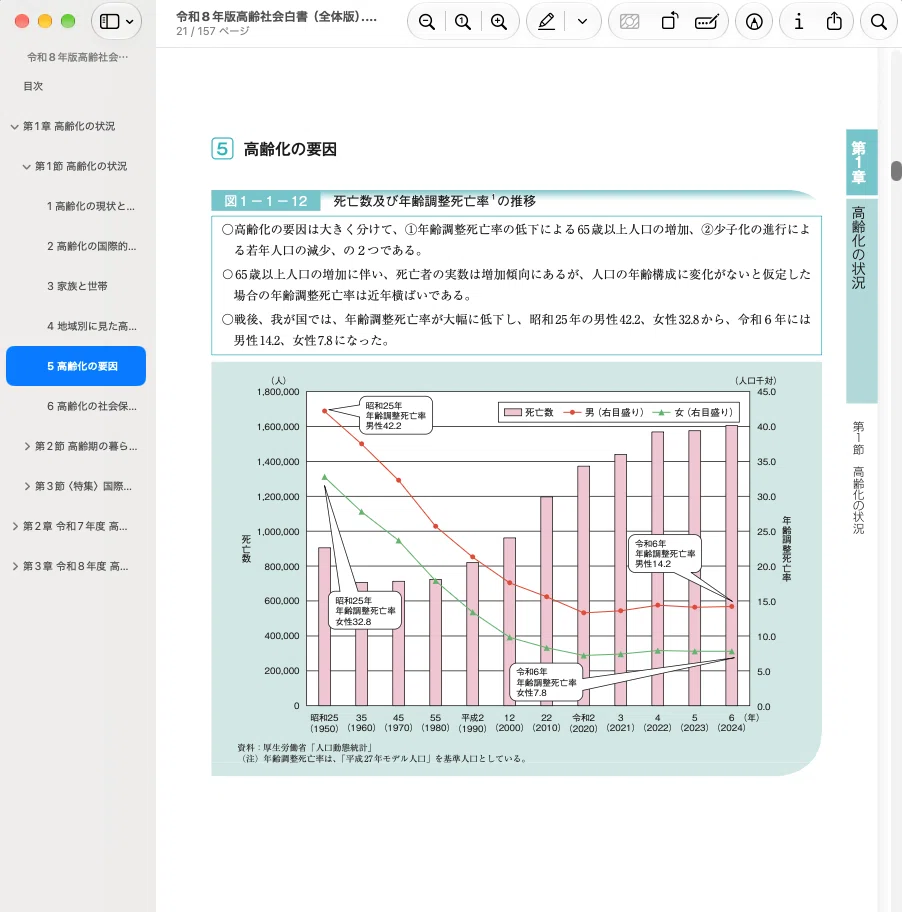Screen dimensions: 902x912
Task: Click the 第2節 高齢期の暮ら… outline label
Action: pos(86,447)
